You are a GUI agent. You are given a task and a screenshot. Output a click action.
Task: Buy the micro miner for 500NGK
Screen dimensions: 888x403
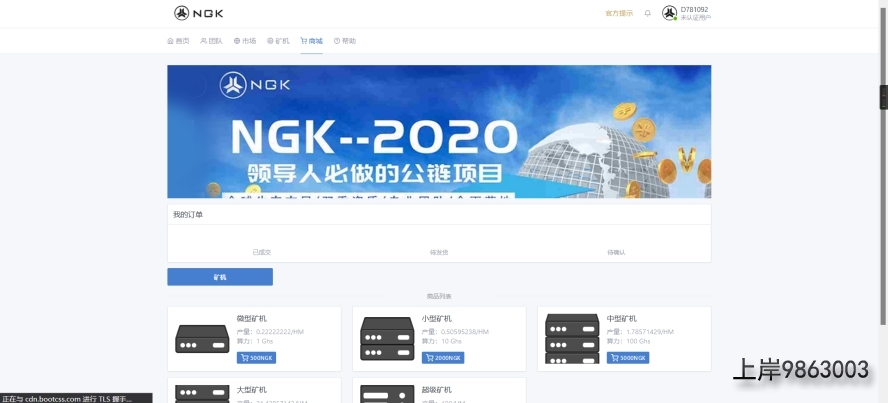[x=256, y=358]
